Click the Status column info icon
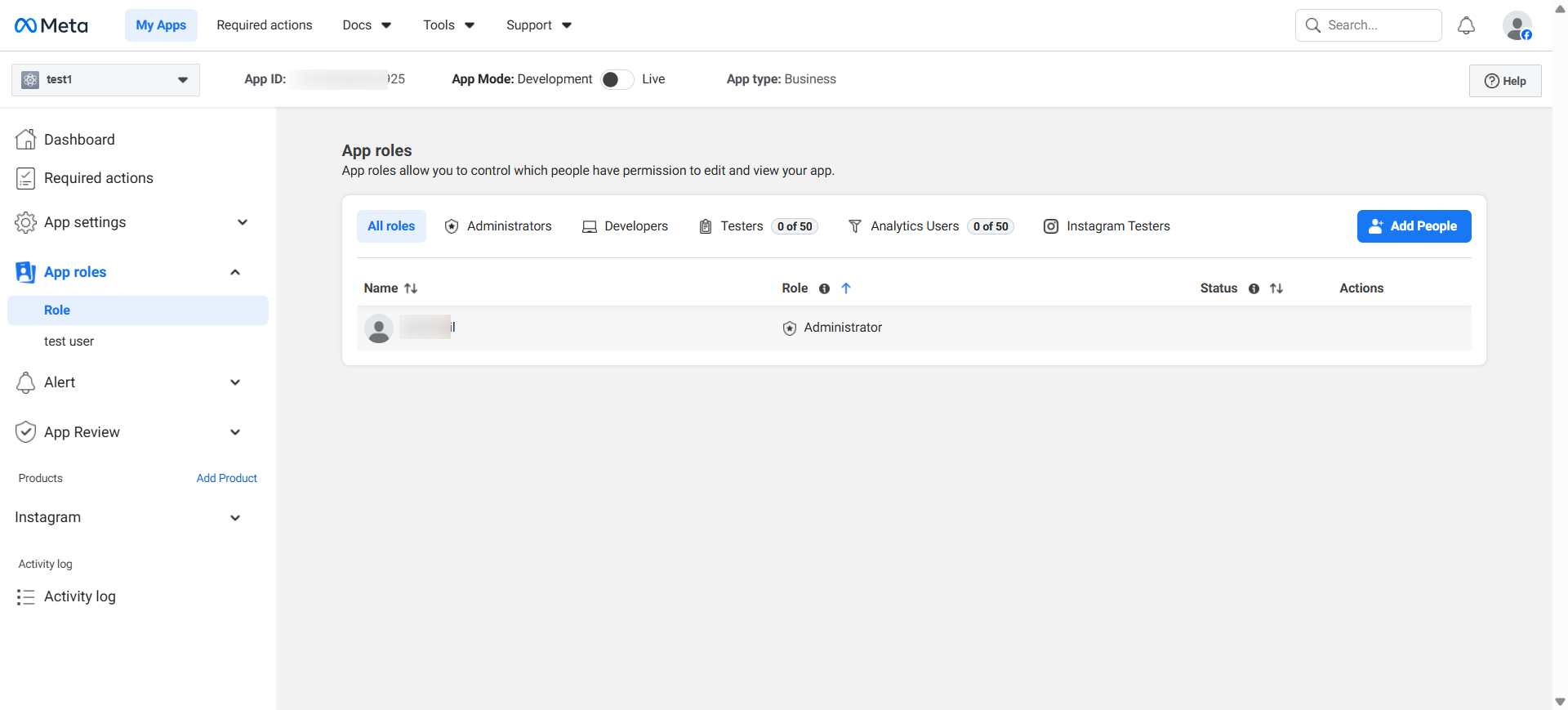This screenshot has width=1568, height=710. pyautogui.click(x=1254, y=288)
